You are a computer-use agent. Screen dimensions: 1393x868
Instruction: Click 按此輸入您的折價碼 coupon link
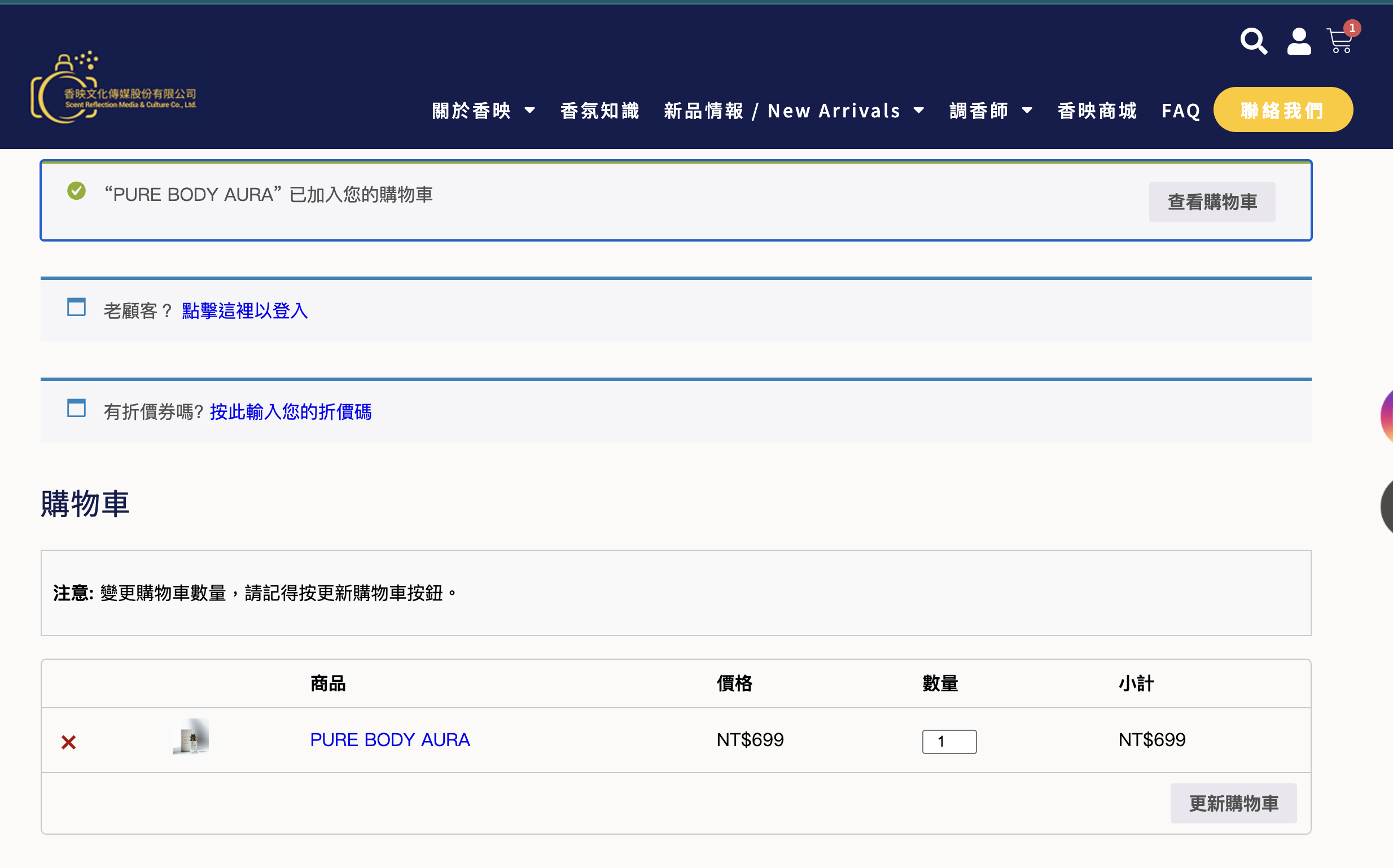(x=291, y=411)
